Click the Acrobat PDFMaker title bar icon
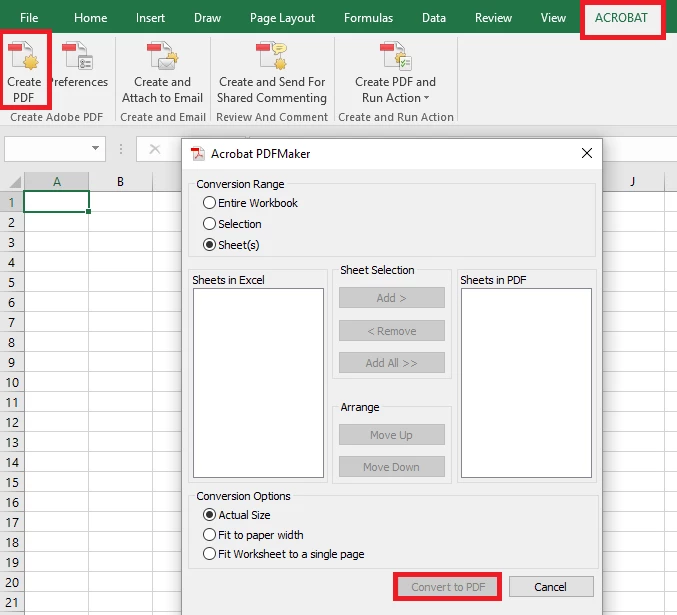Screen dimensions: 677x615 coord(198,153)
